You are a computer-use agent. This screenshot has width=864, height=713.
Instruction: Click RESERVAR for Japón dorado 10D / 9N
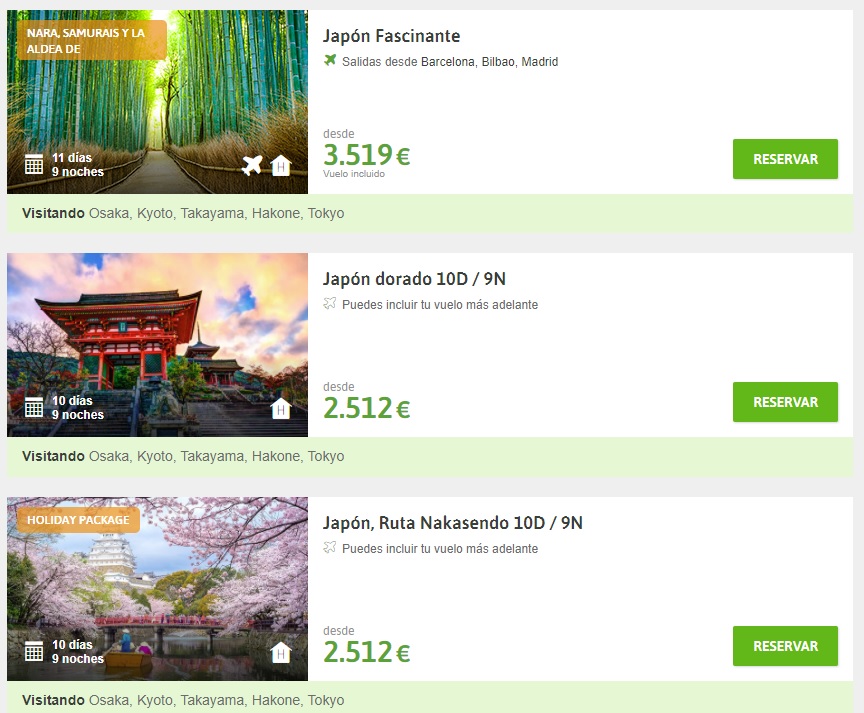click(x=785, y=402)
